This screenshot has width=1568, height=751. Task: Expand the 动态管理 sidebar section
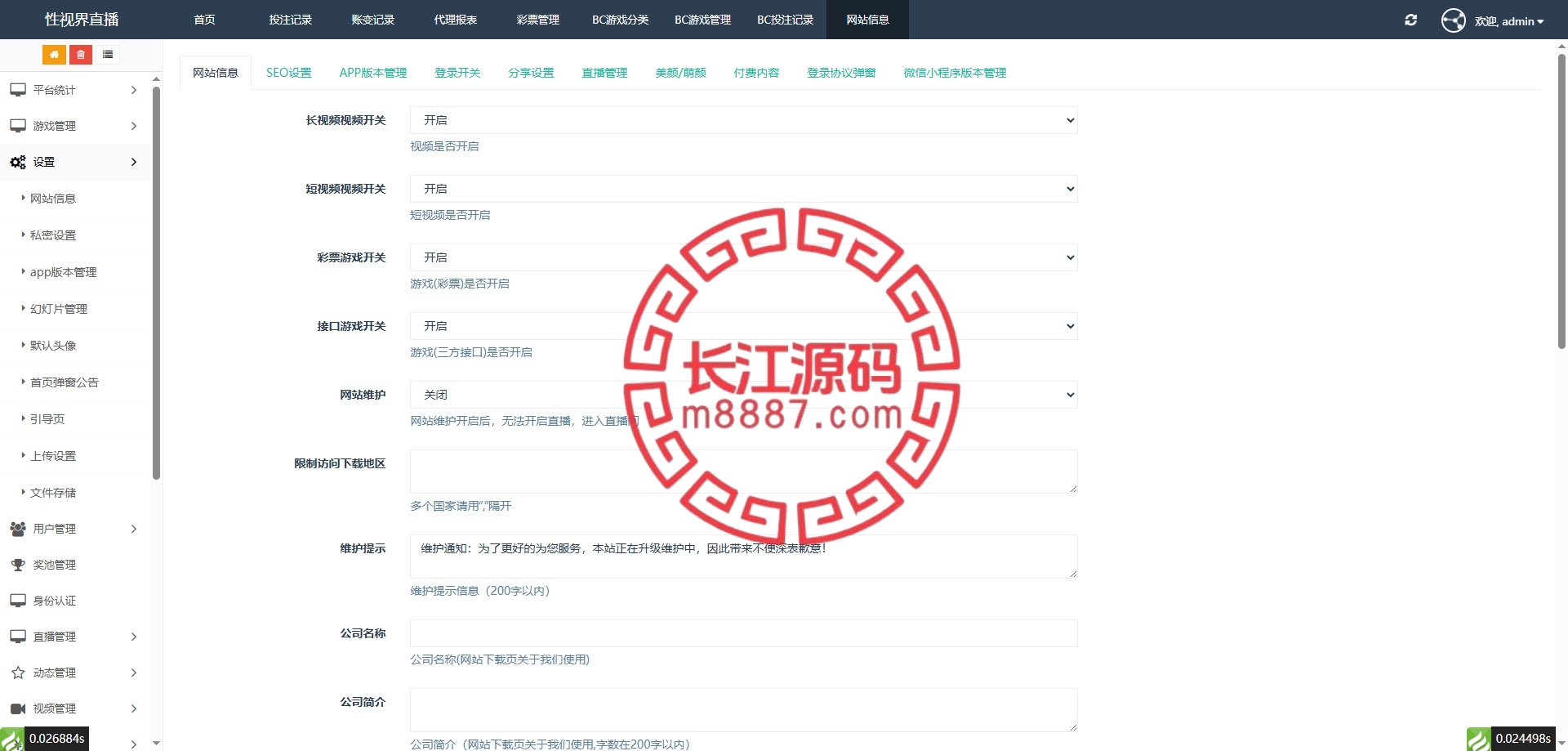coord(75,673)
